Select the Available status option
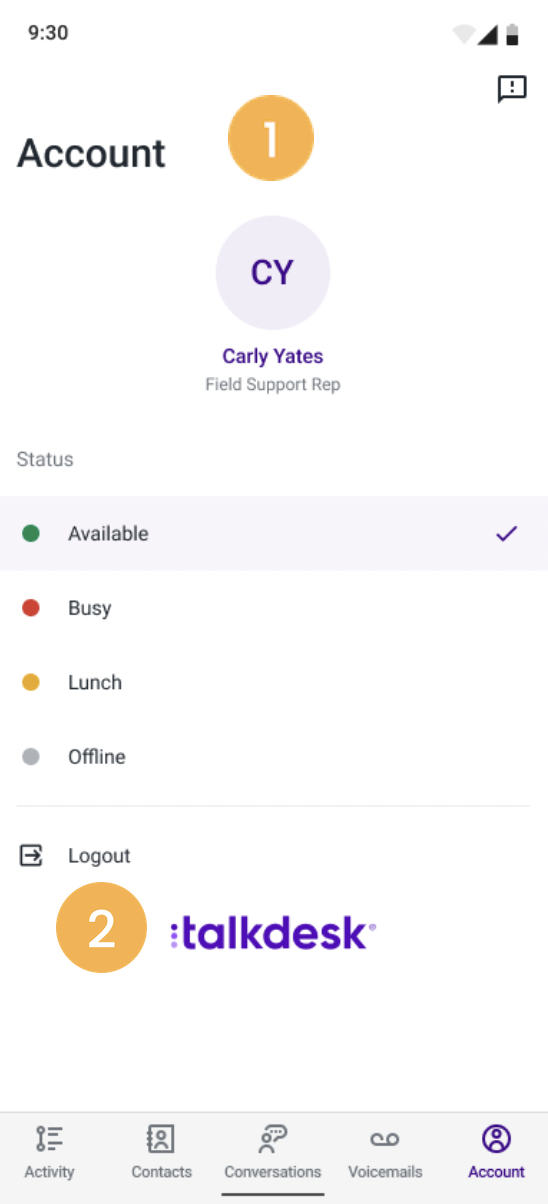The image size is (548, 1204). pyautogui.click(x=274, y=533)
